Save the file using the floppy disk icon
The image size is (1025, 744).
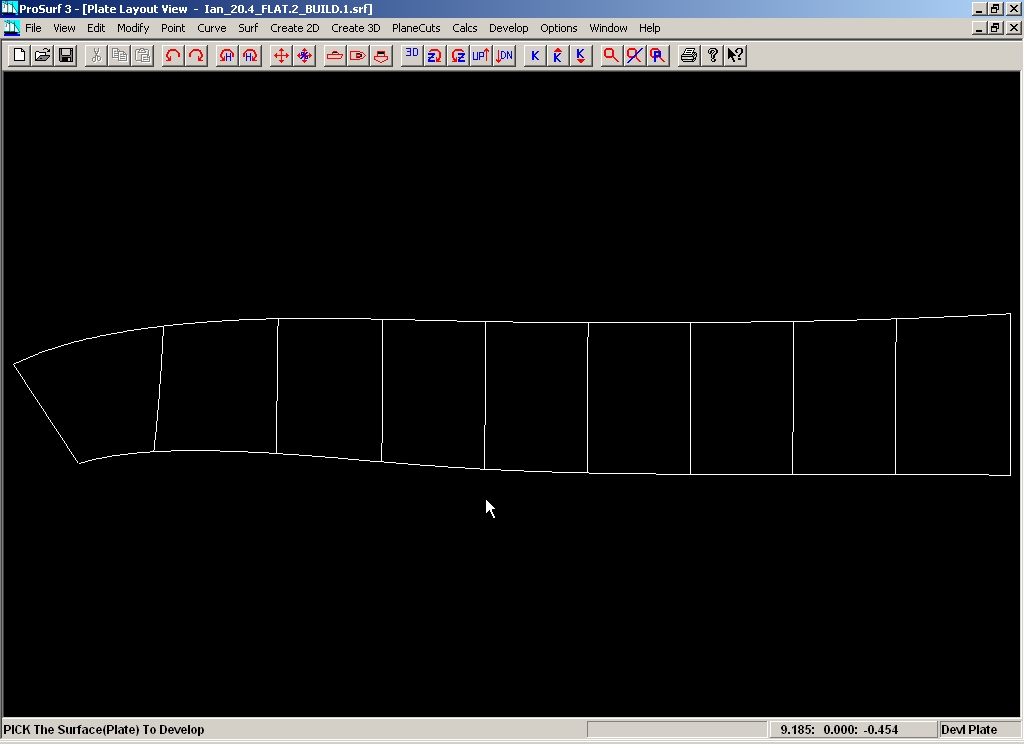tap(66, 56)
